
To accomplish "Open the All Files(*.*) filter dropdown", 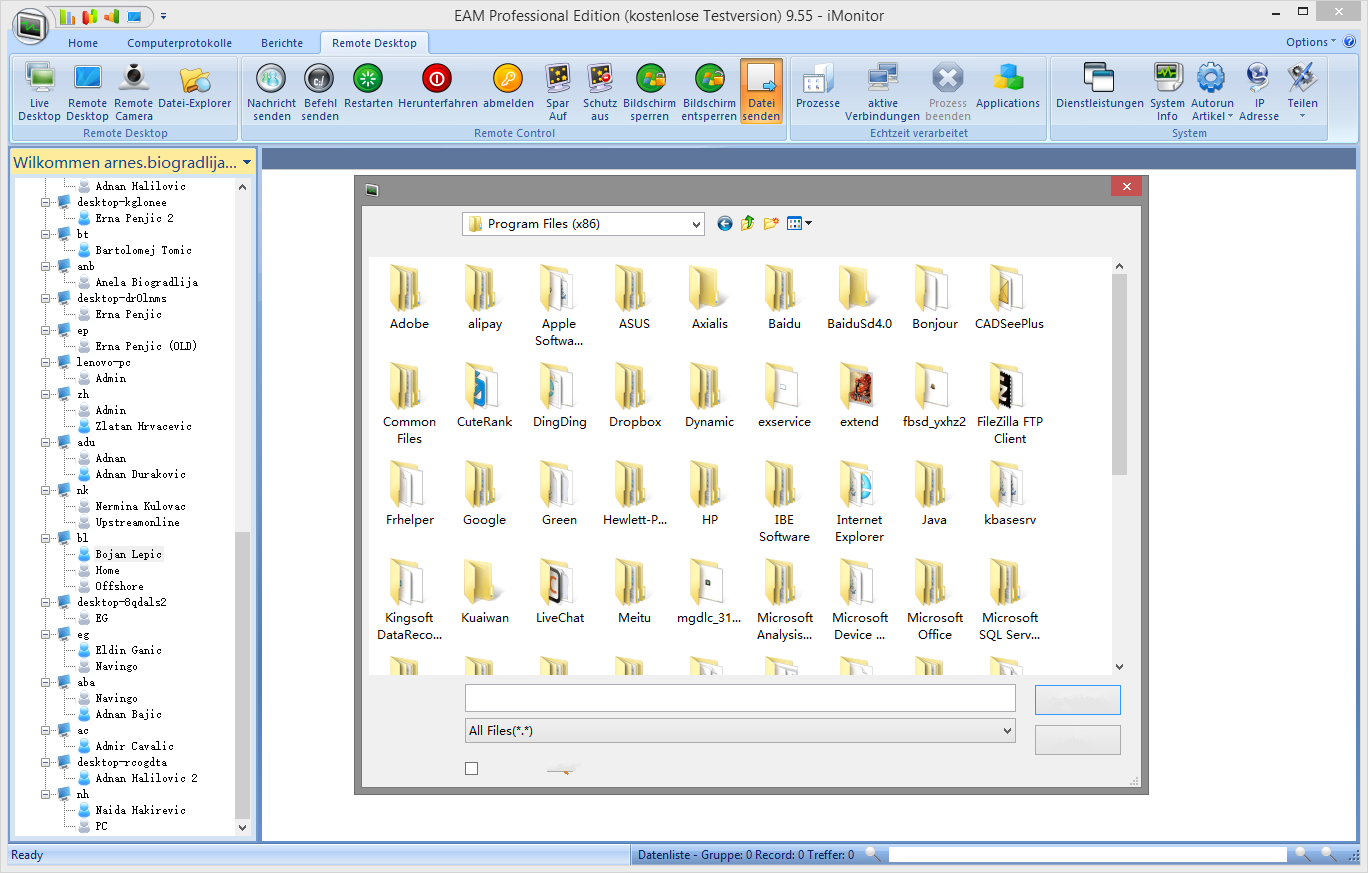I will tap(1006, 731).
